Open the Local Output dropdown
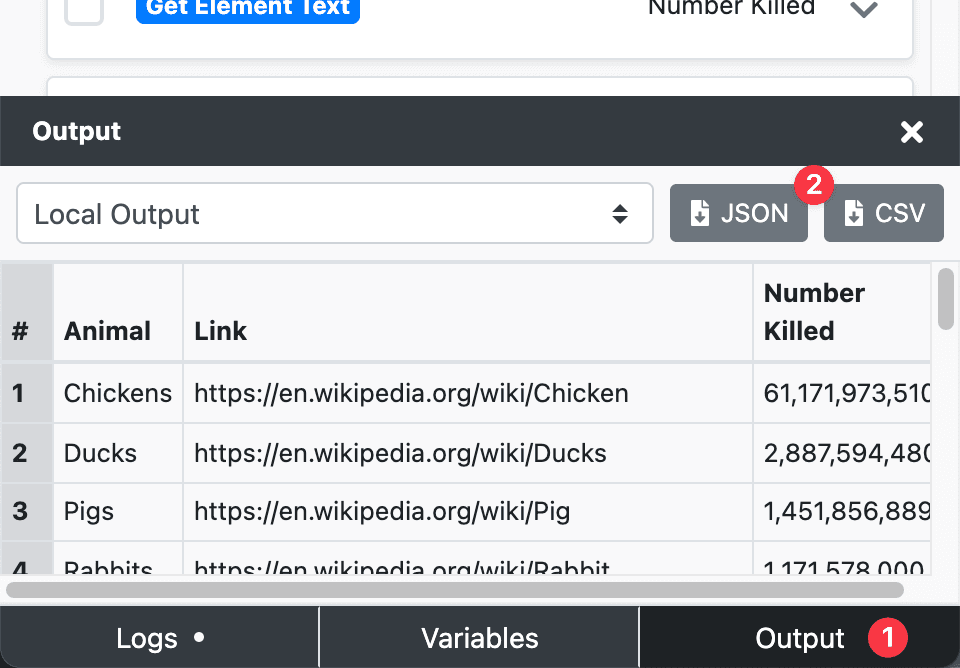The height and width of the screenshot is (668, 960). click(x=334, y=213)
